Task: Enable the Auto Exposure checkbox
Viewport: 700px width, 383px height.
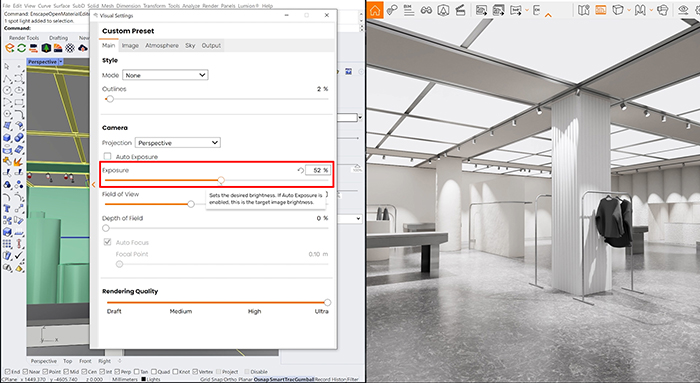Action: (107, 156)
